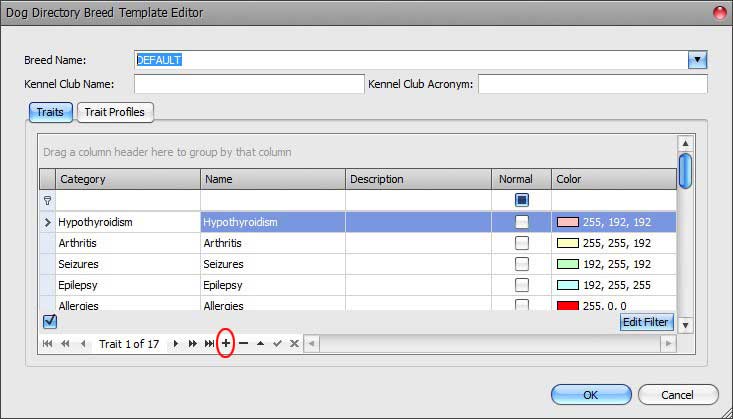The height and width of the screenshot is (419, 733).
Task: Go to last trait record
Action: tap(209, 344)
